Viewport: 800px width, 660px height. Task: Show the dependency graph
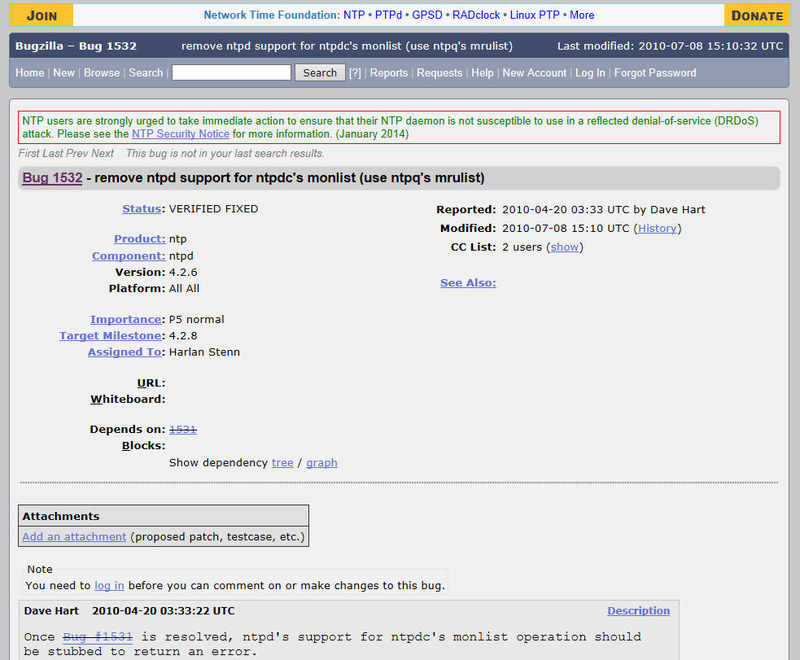tap(321, 463)
